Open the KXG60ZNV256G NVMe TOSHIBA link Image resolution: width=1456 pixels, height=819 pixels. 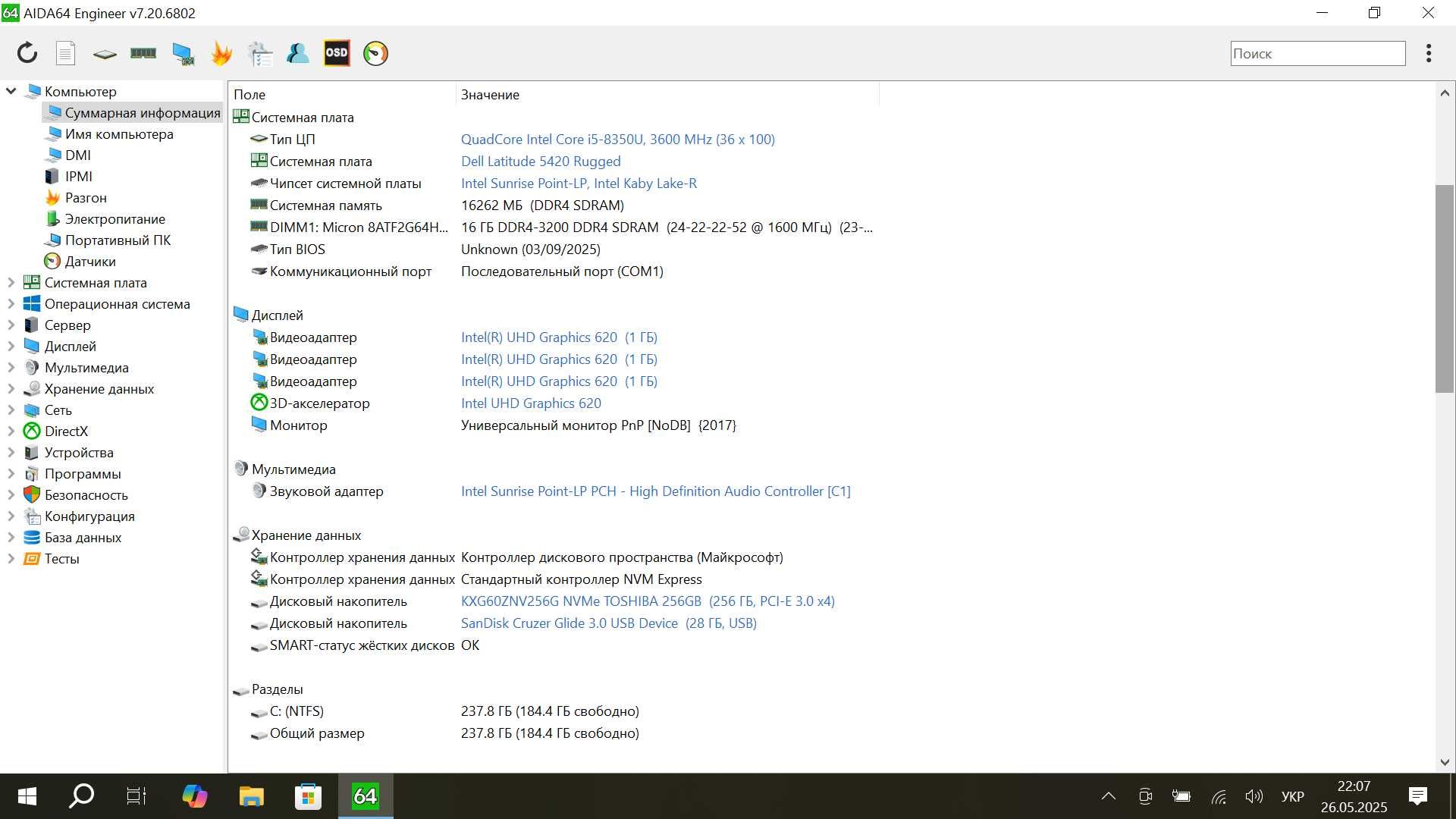point(648,601)
